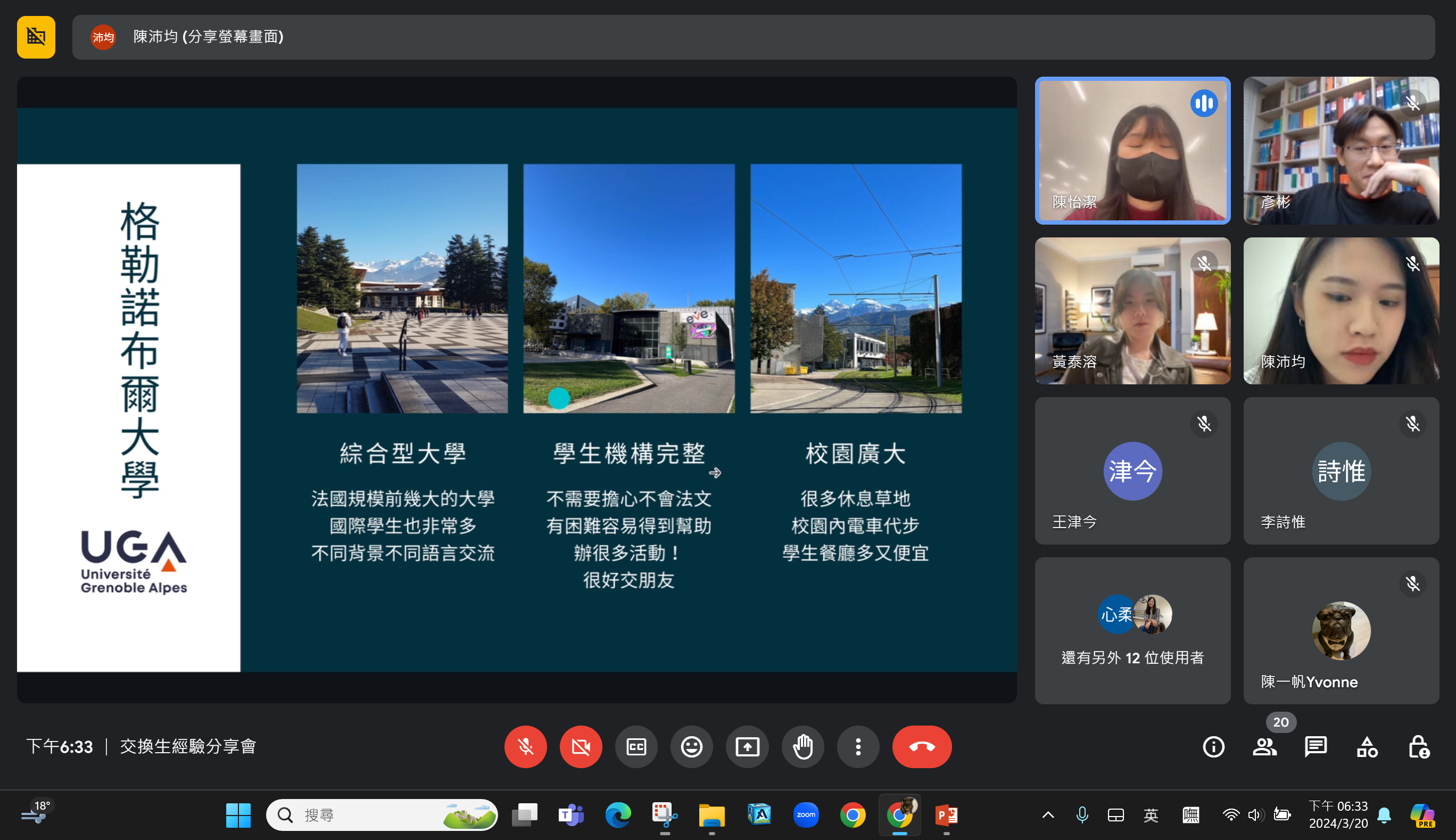This screenshot has height=840, width=1456.
Task: Raise hand using the hand icon
Action: tap(803, 746)
